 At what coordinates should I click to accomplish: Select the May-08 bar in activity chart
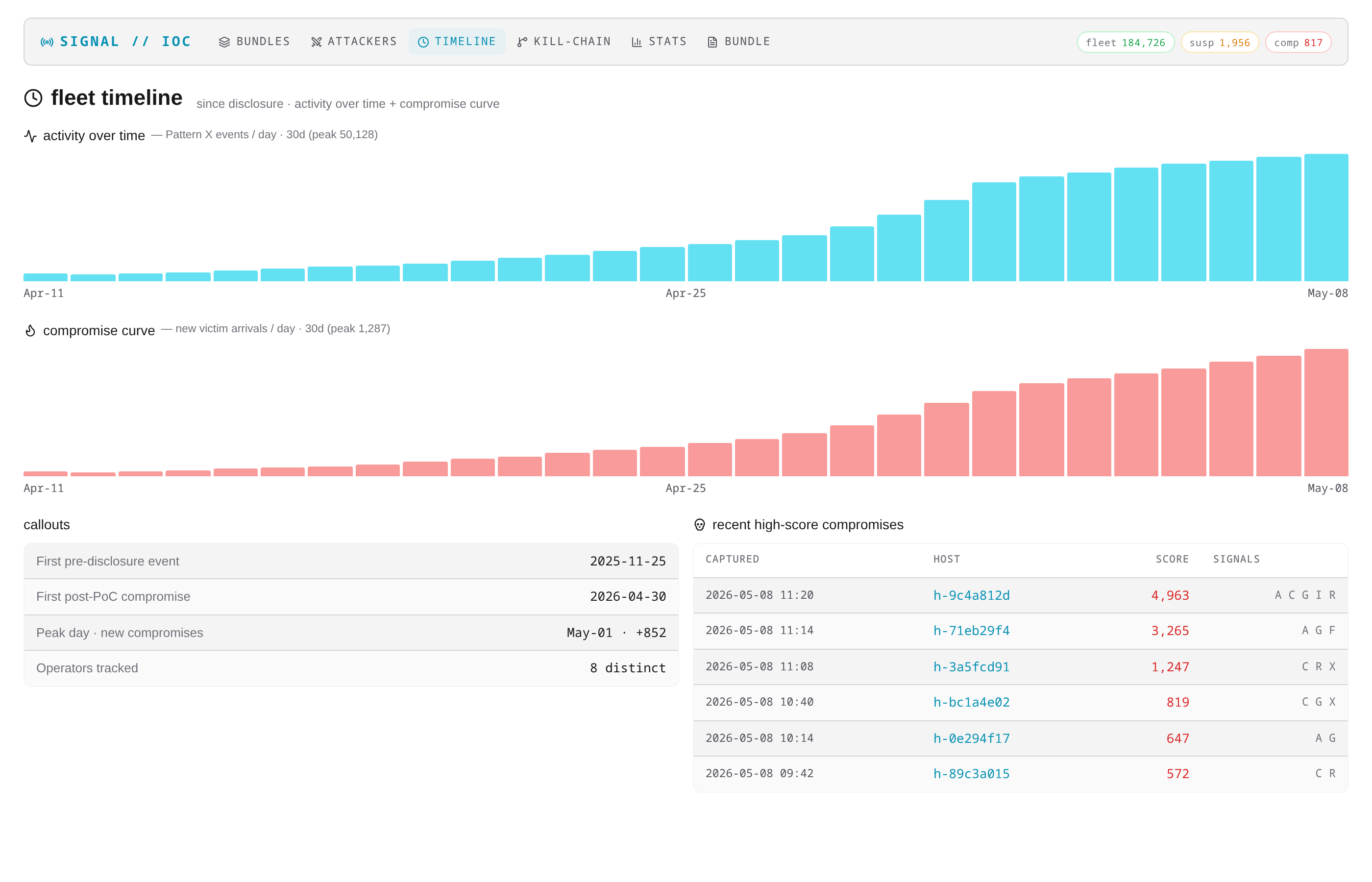[x=1325, y=218]
